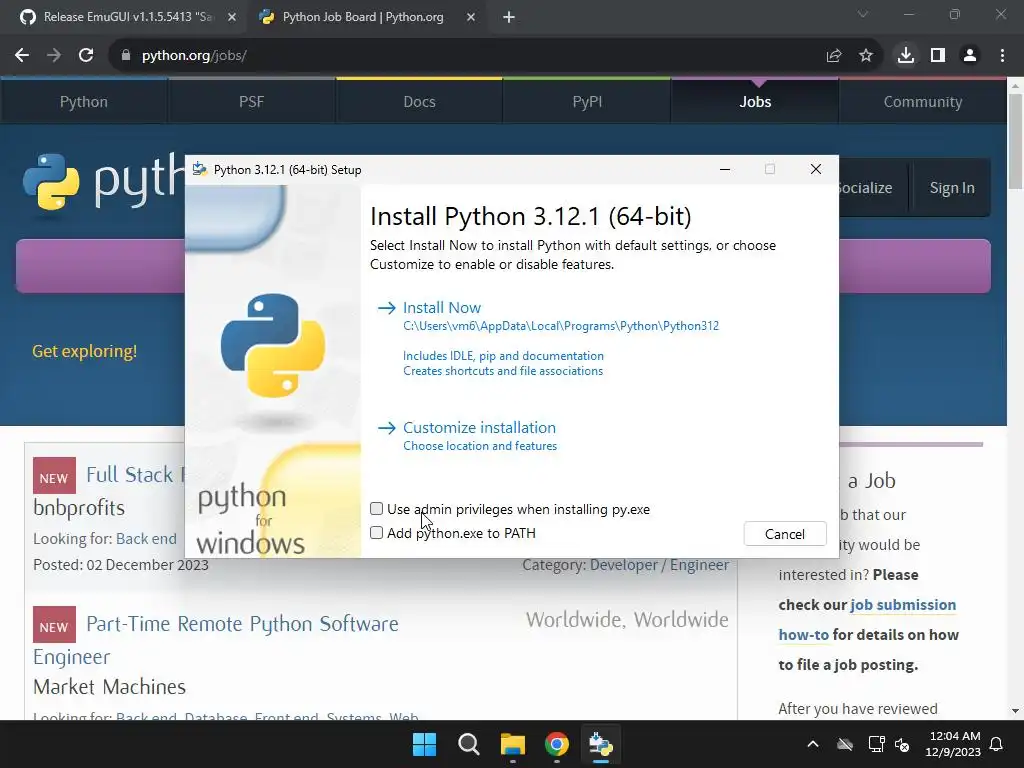
Task: Click Chrome icon in taskbar
Action: click(557, 744)
